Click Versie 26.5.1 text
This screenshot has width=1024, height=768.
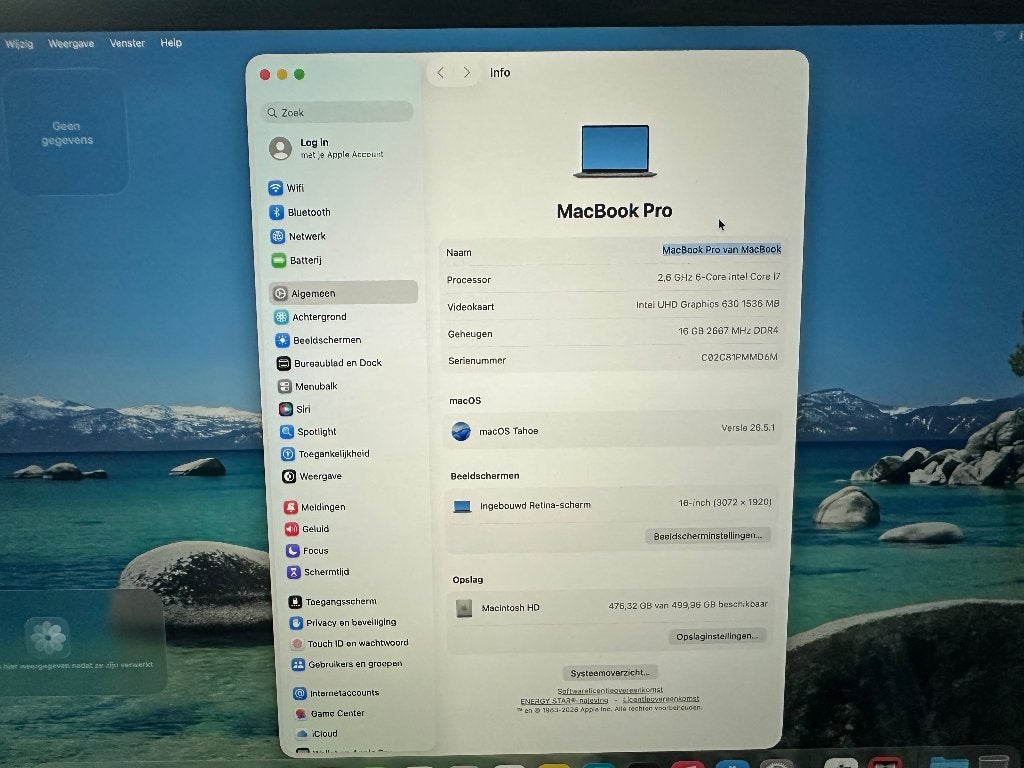pos(748,428)
